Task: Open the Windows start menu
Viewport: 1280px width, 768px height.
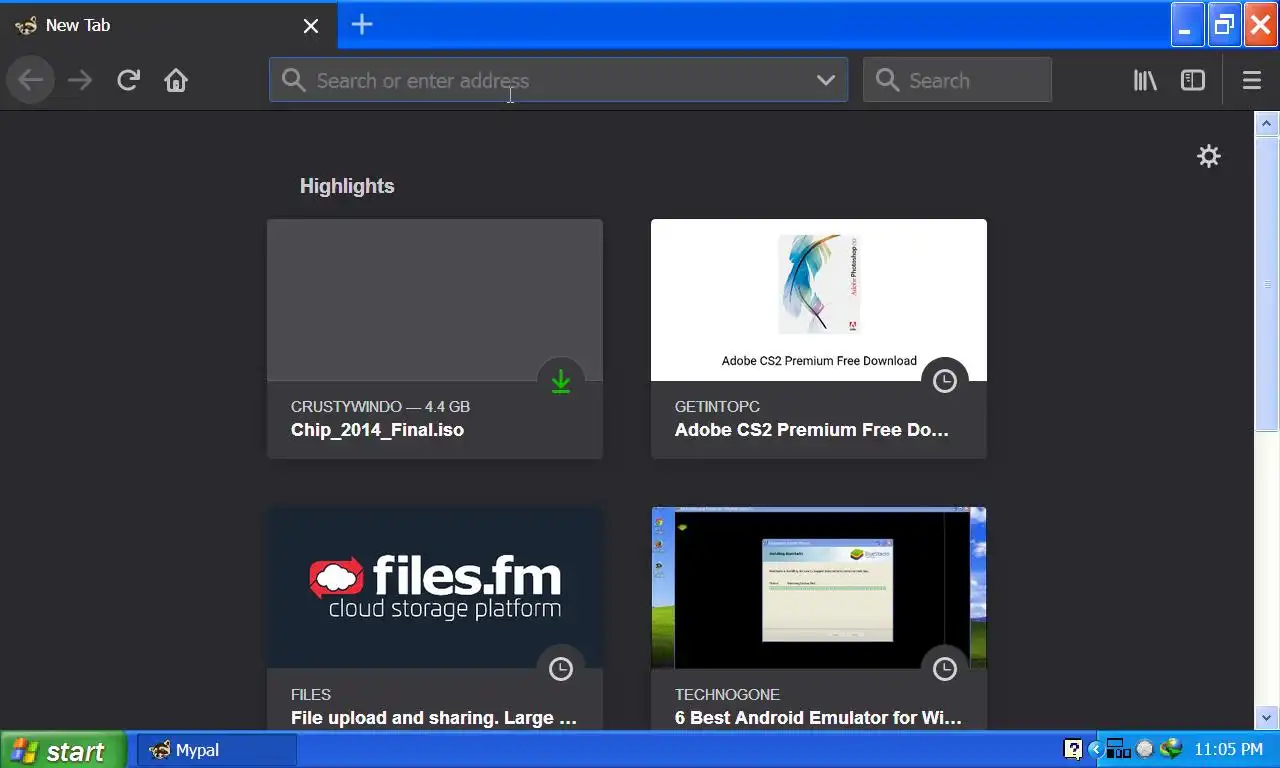Action: [63, 750]
